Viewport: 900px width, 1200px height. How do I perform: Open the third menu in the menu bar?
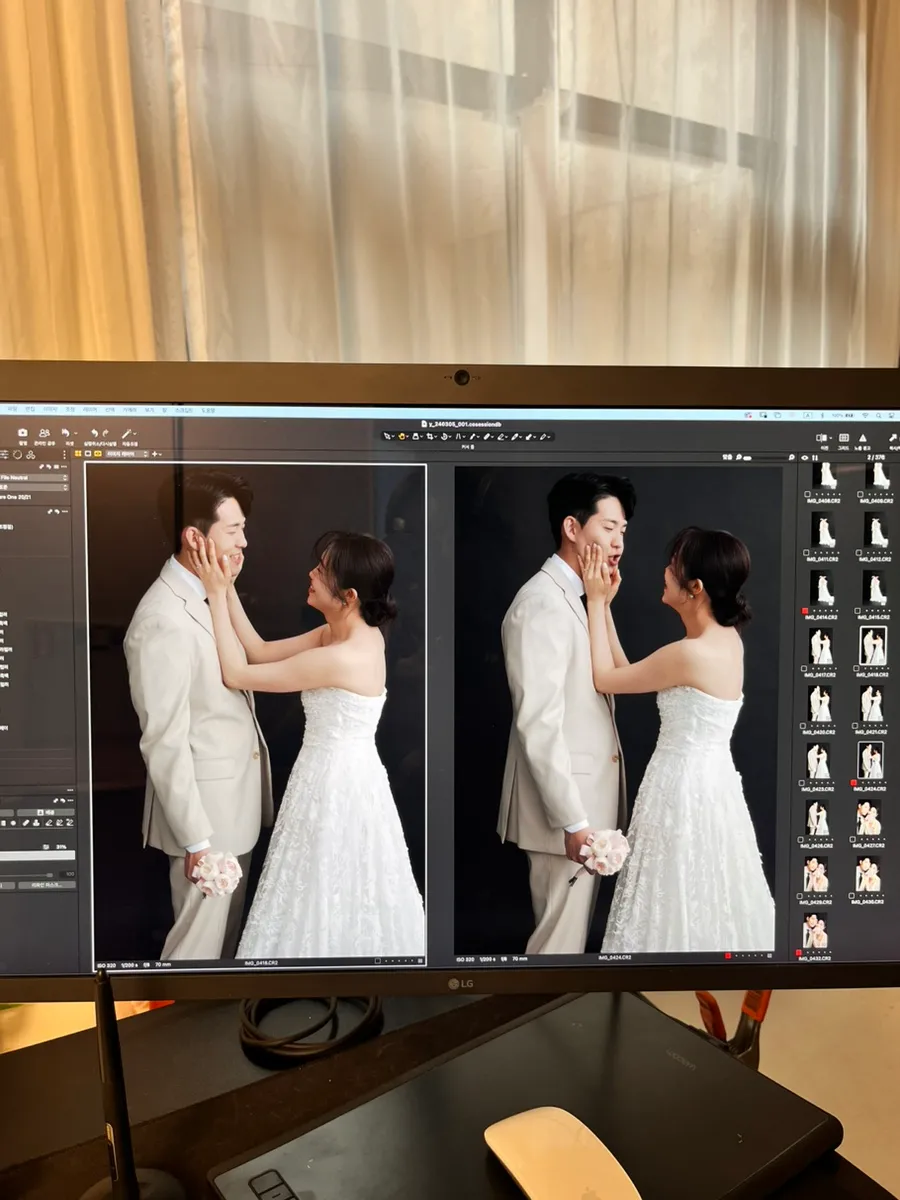(50, 409)
